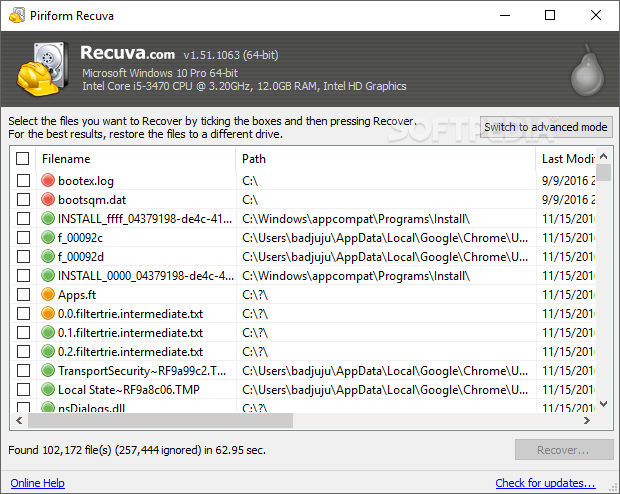Tick the checkbox for 0.2.filtertrie.intermediate.txt

[x=23, y=351]
